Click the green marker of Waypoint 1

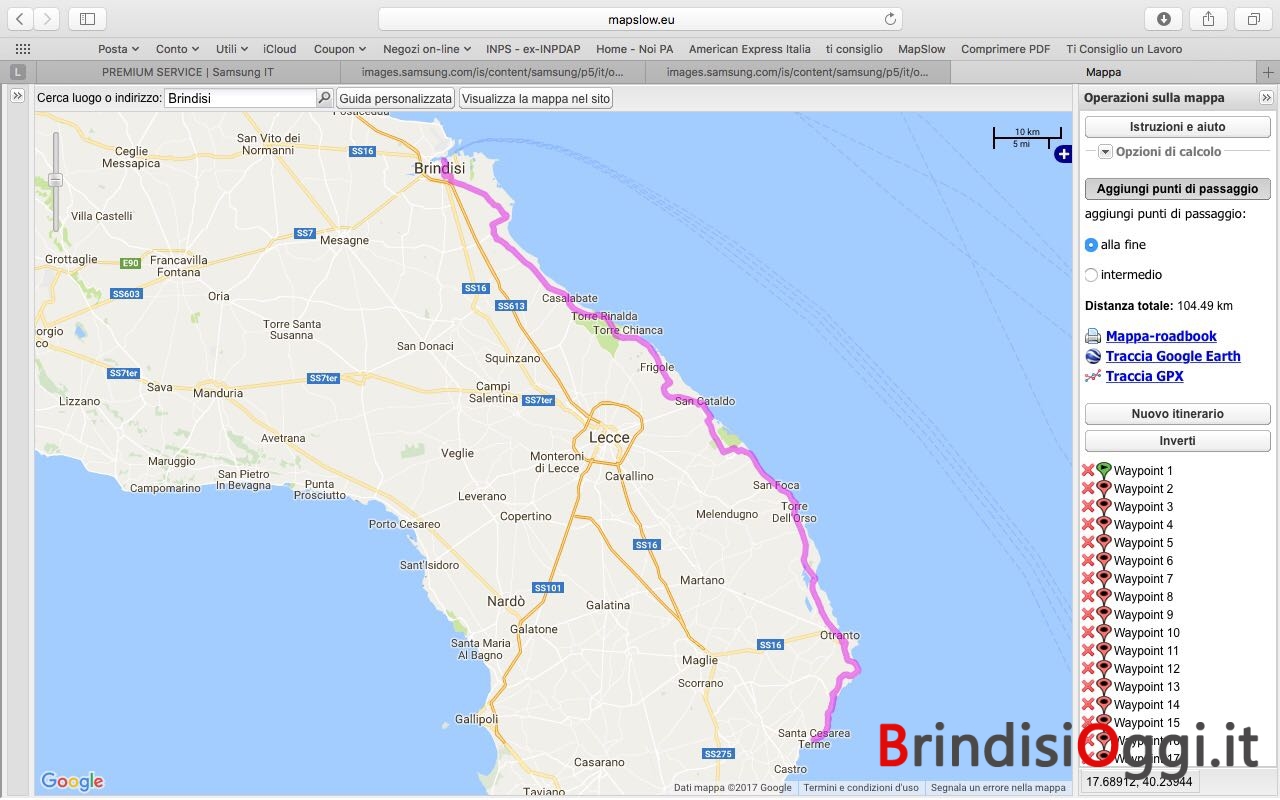coord(1104,469)
